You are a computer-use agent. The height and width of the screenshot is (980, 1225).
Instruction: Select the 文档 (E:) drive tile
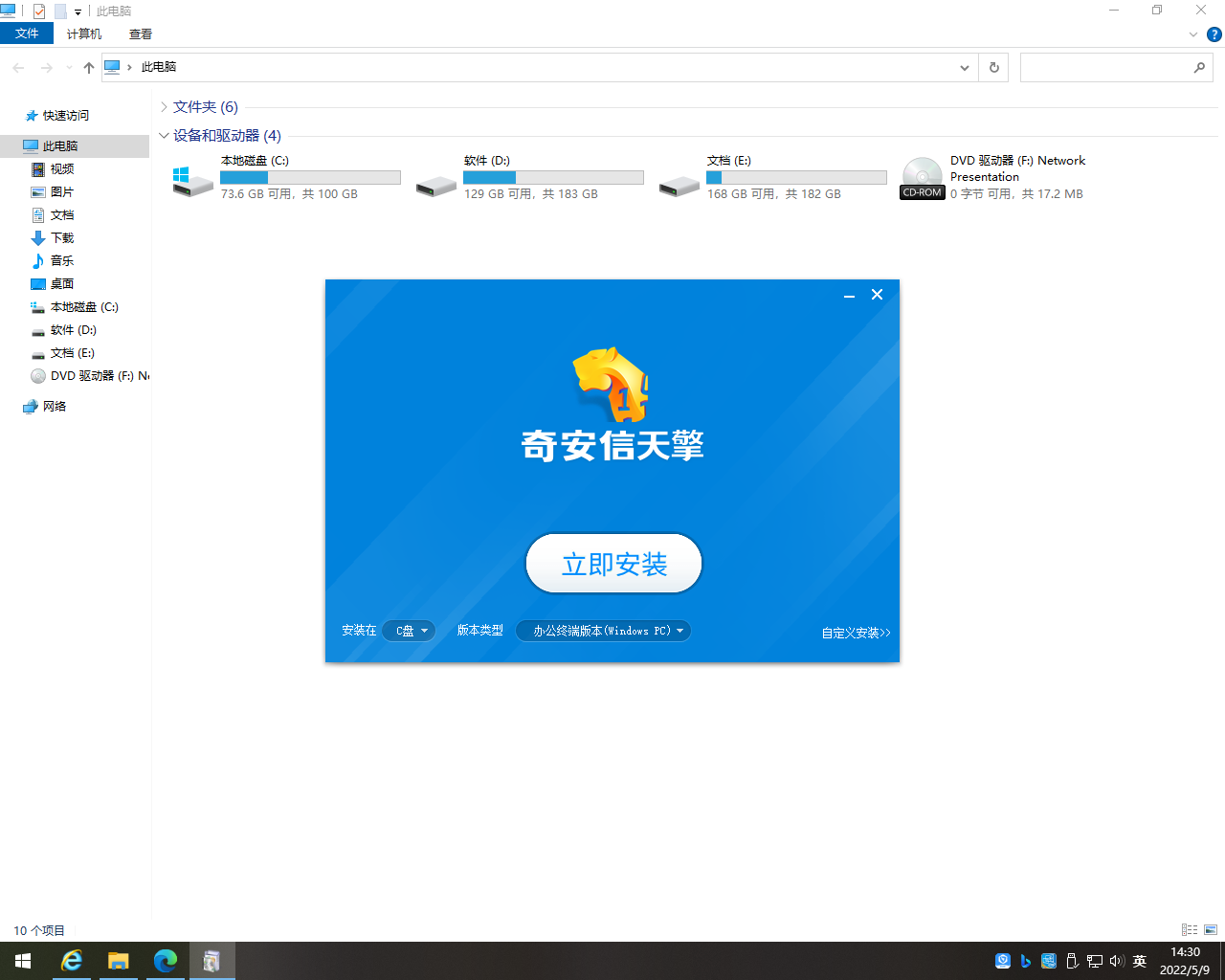[772, 177]
